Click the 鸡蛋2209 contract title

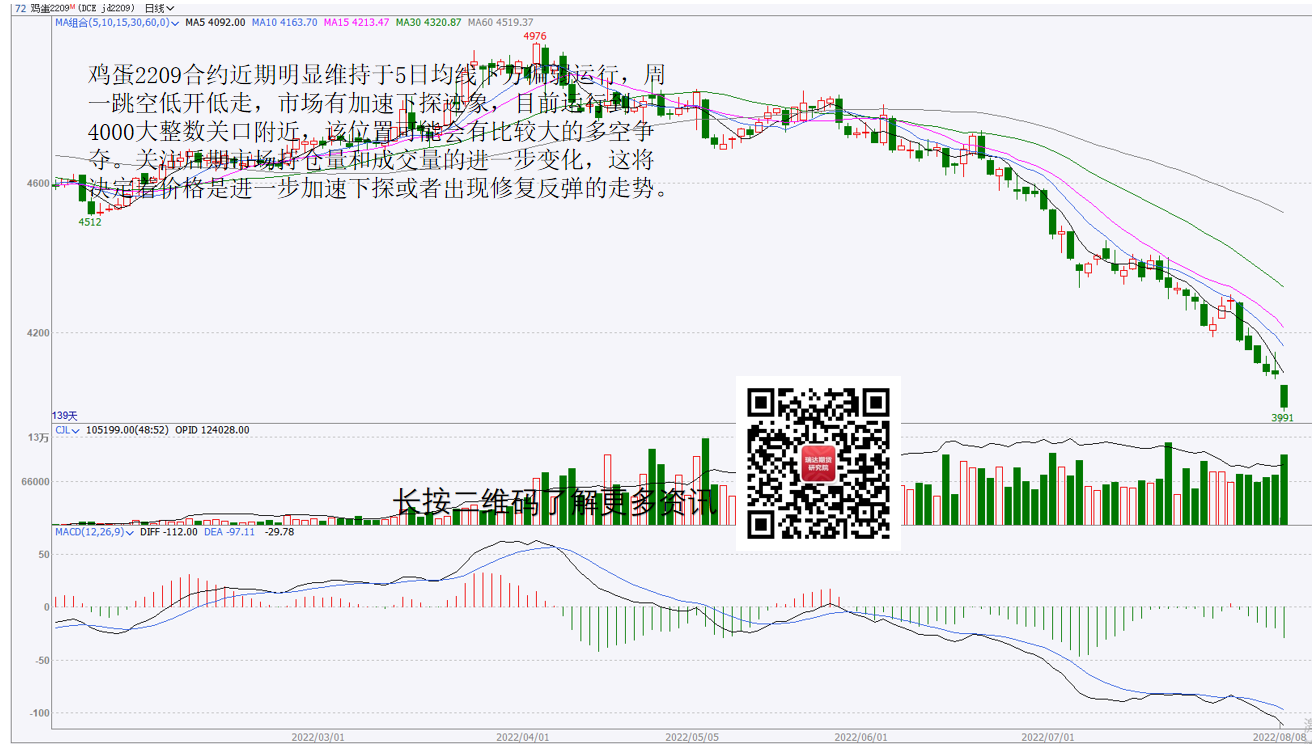point(52,8)
